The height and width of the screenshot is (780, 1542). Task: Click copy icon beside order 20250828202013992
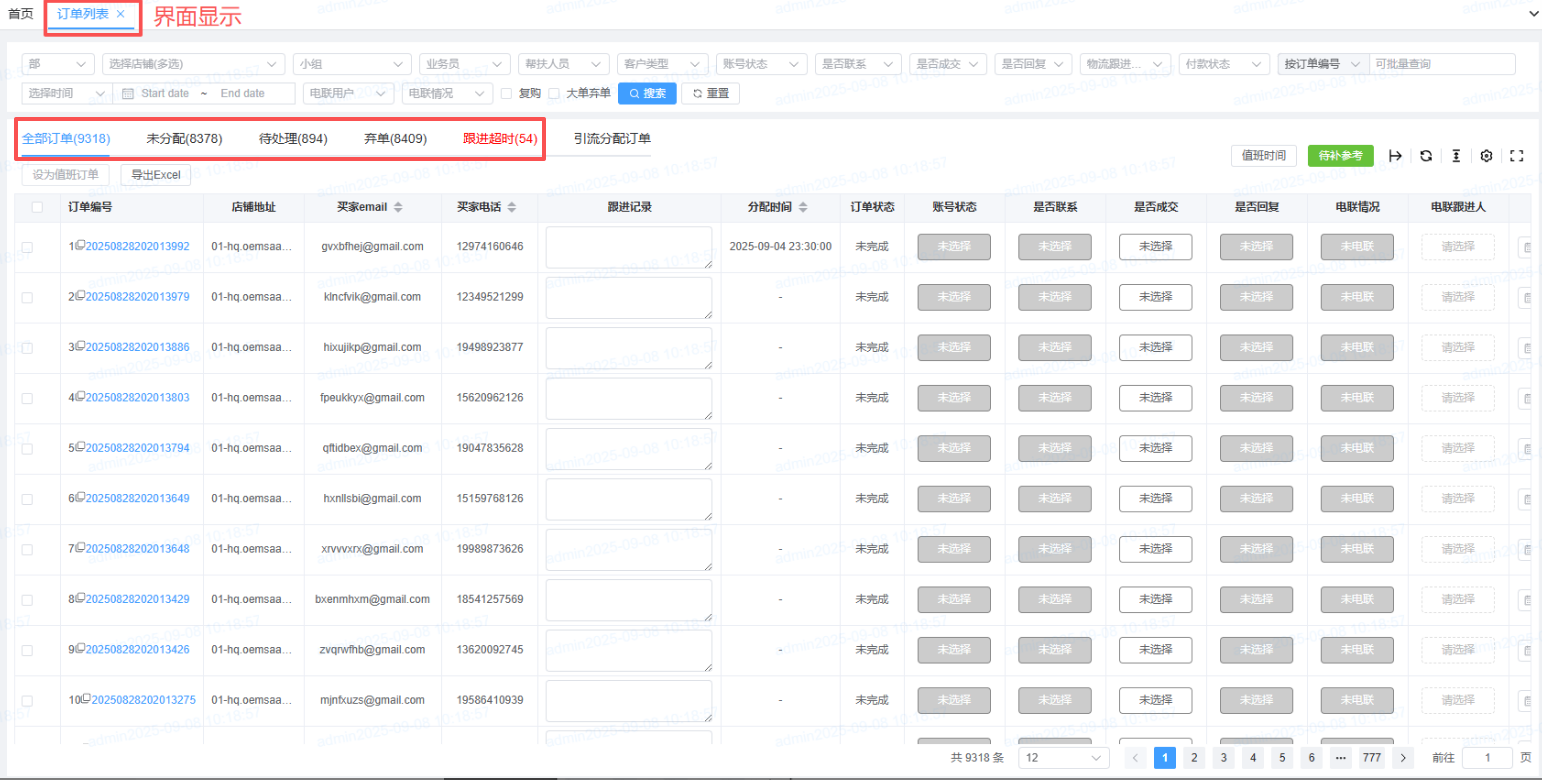coord(80,245)
